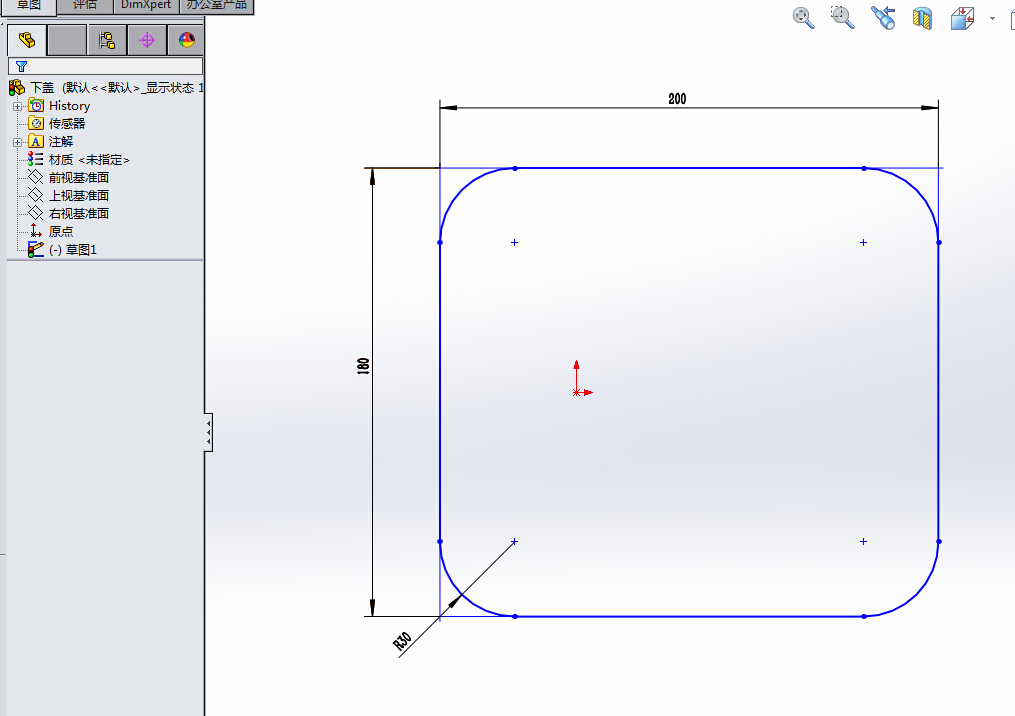
Task: Select the bottom horizontal sketch line
Action: tap(689, 616)
